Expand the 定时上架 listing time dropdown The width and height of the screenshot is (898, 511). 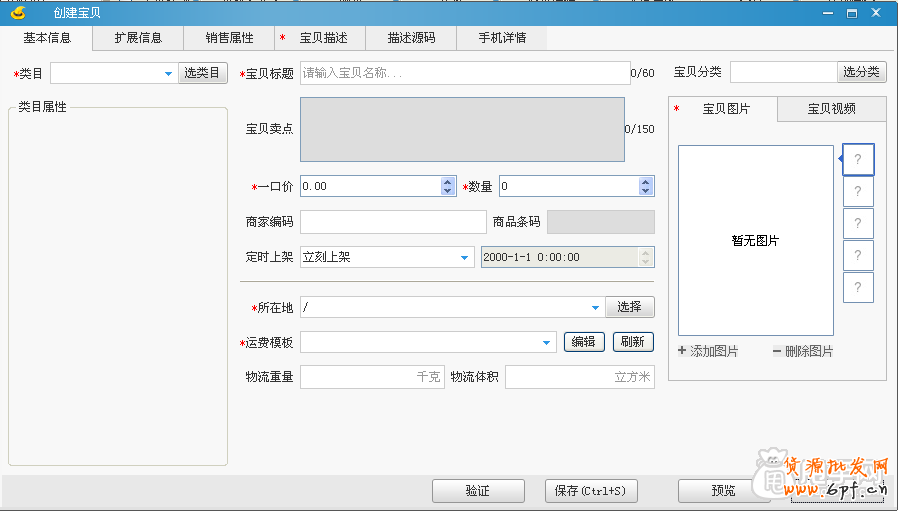point(465,257)
